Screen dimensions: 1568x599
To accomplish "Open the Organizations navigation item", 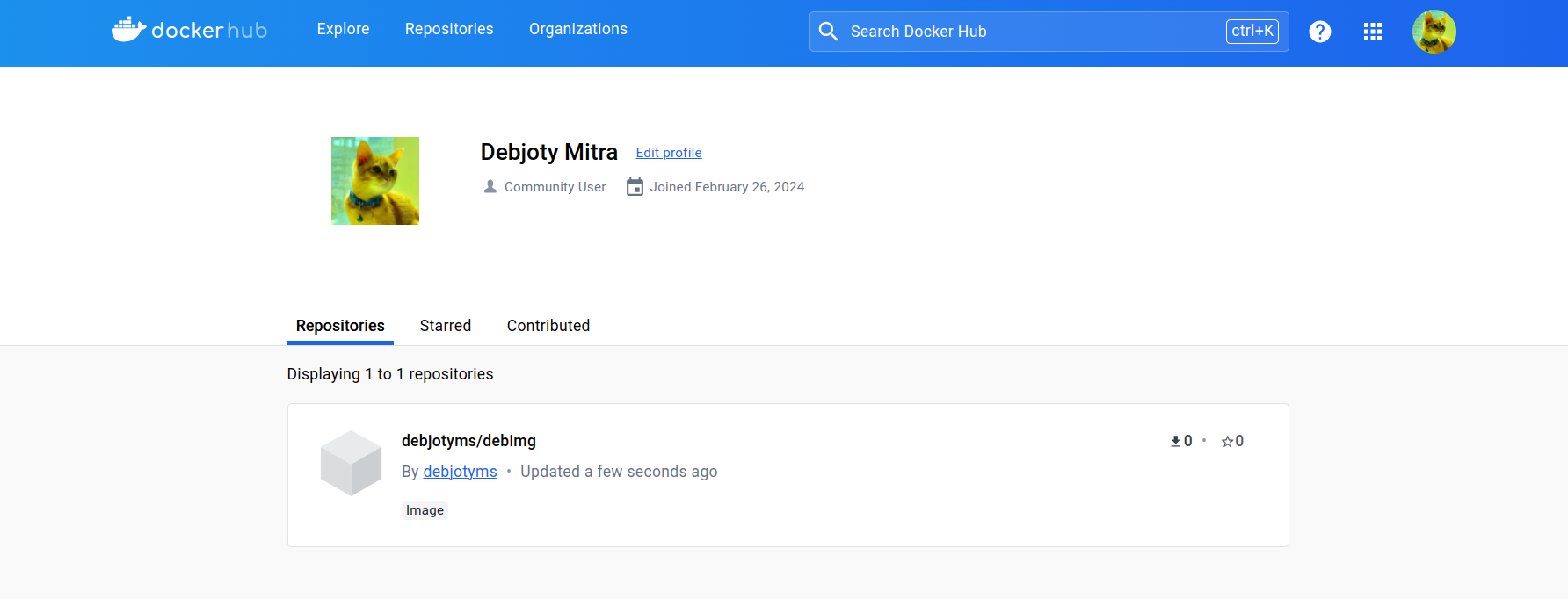I will tap(578, 29).
